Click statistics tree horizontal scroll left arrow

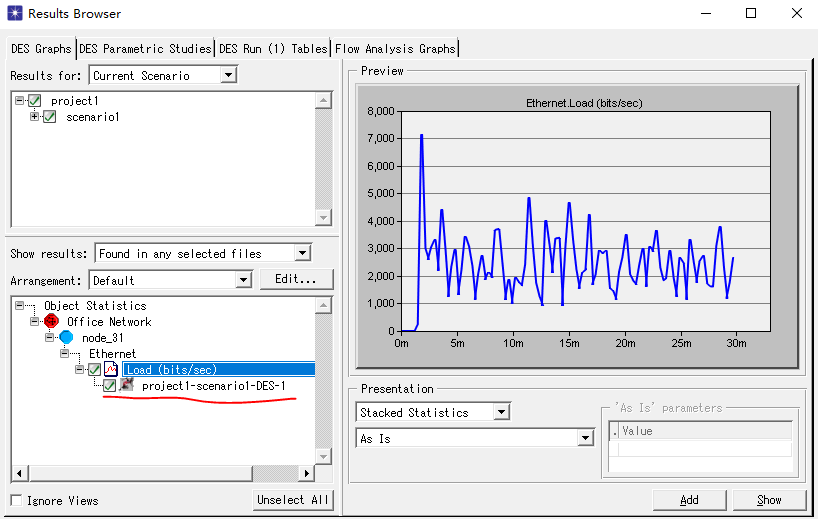(19, 473)
